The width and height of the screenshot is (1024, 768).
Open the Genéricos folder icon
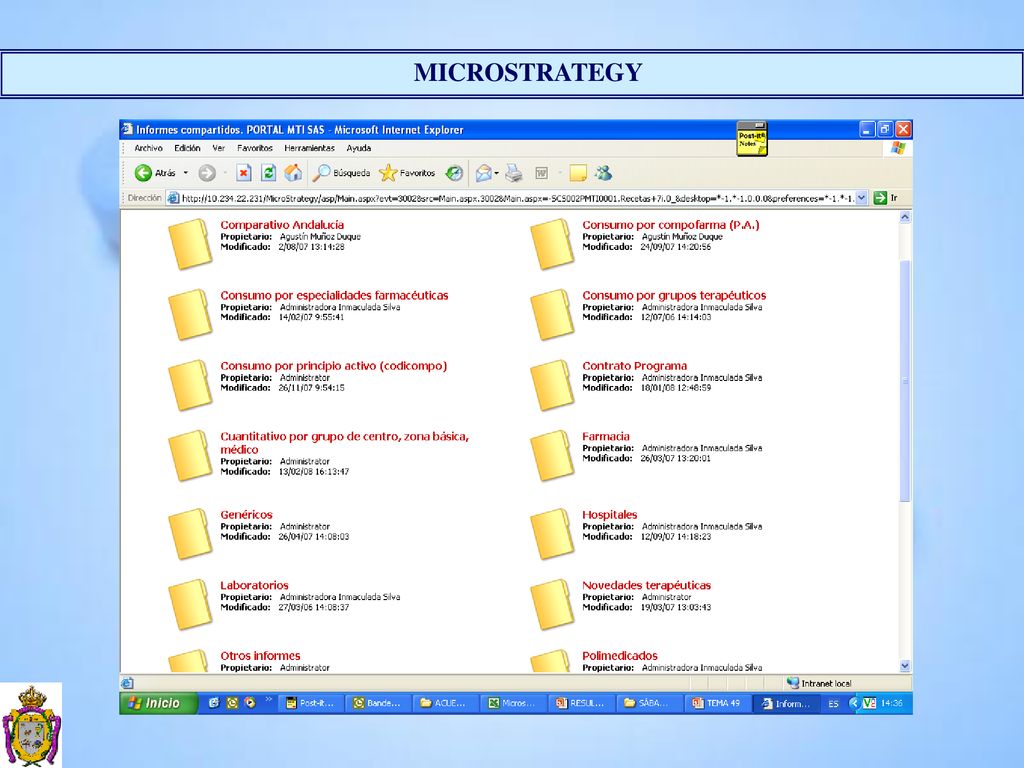(190, 534)
